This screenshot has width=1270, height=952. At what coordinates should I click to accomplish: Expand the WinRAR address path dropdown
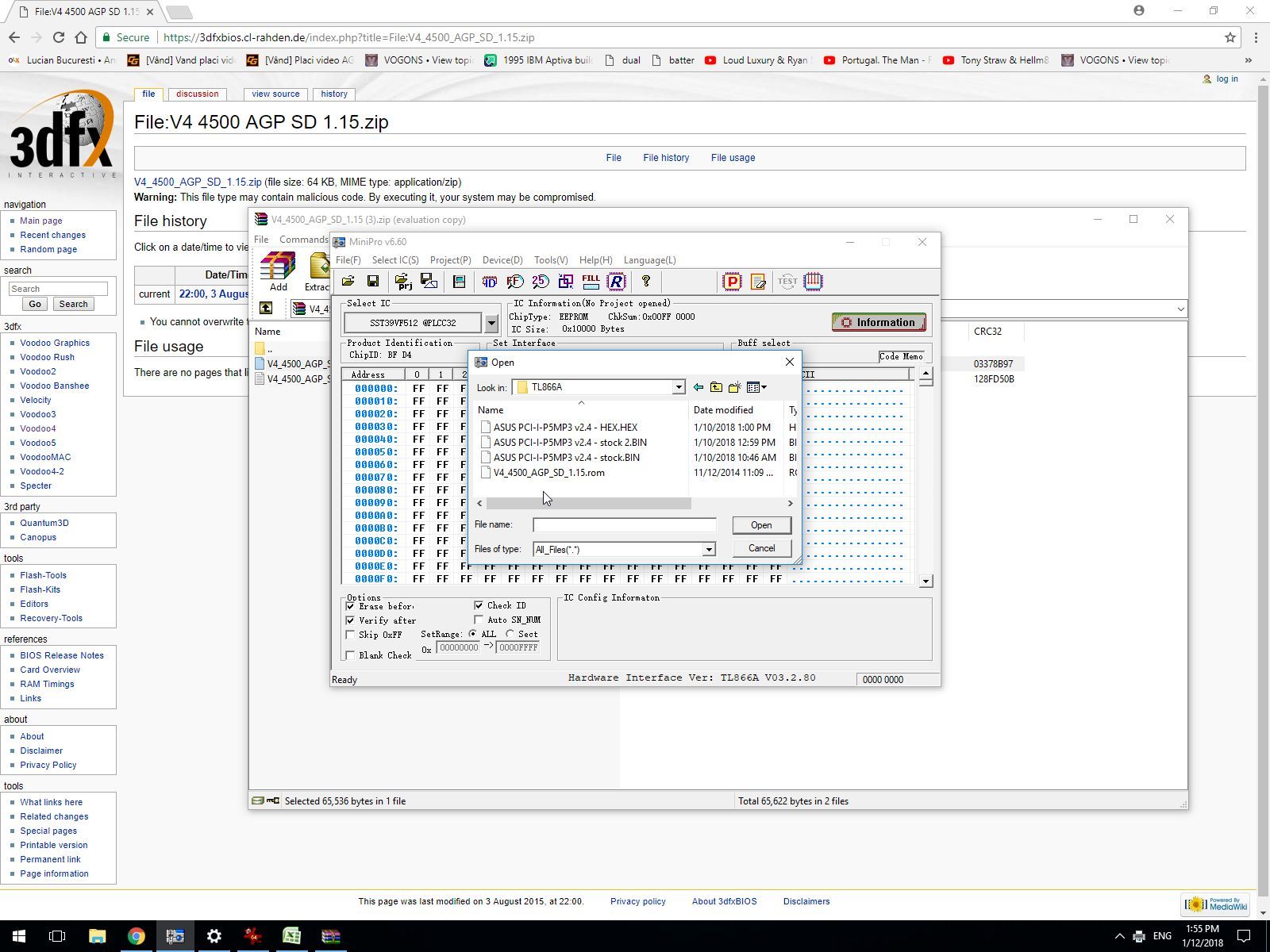(x=1180, y=309)
